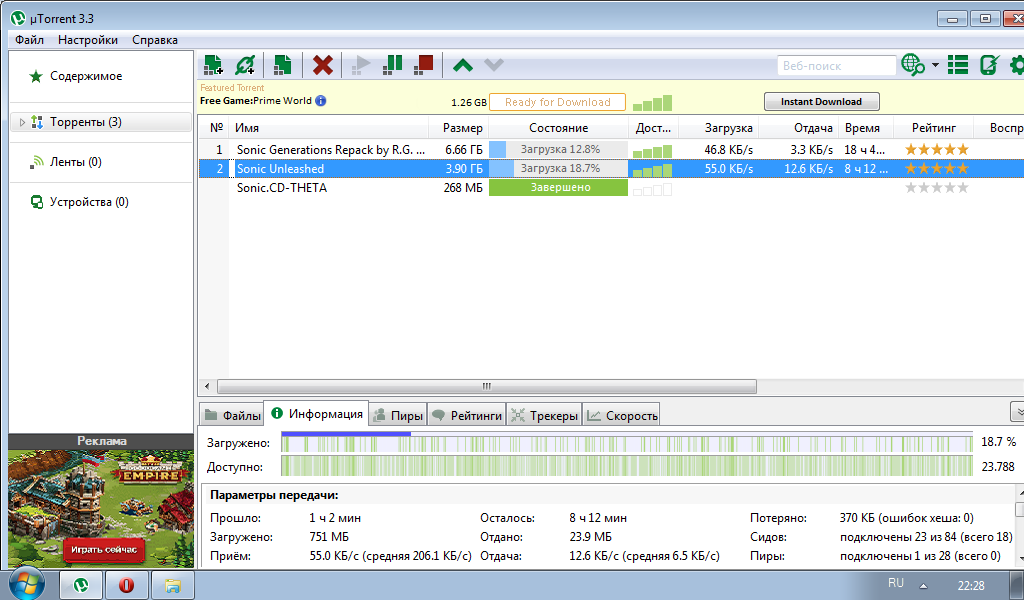Sort by the Рейтинг column header
This screenshot has height=600, width=1024.
click(x=933, y=128)
